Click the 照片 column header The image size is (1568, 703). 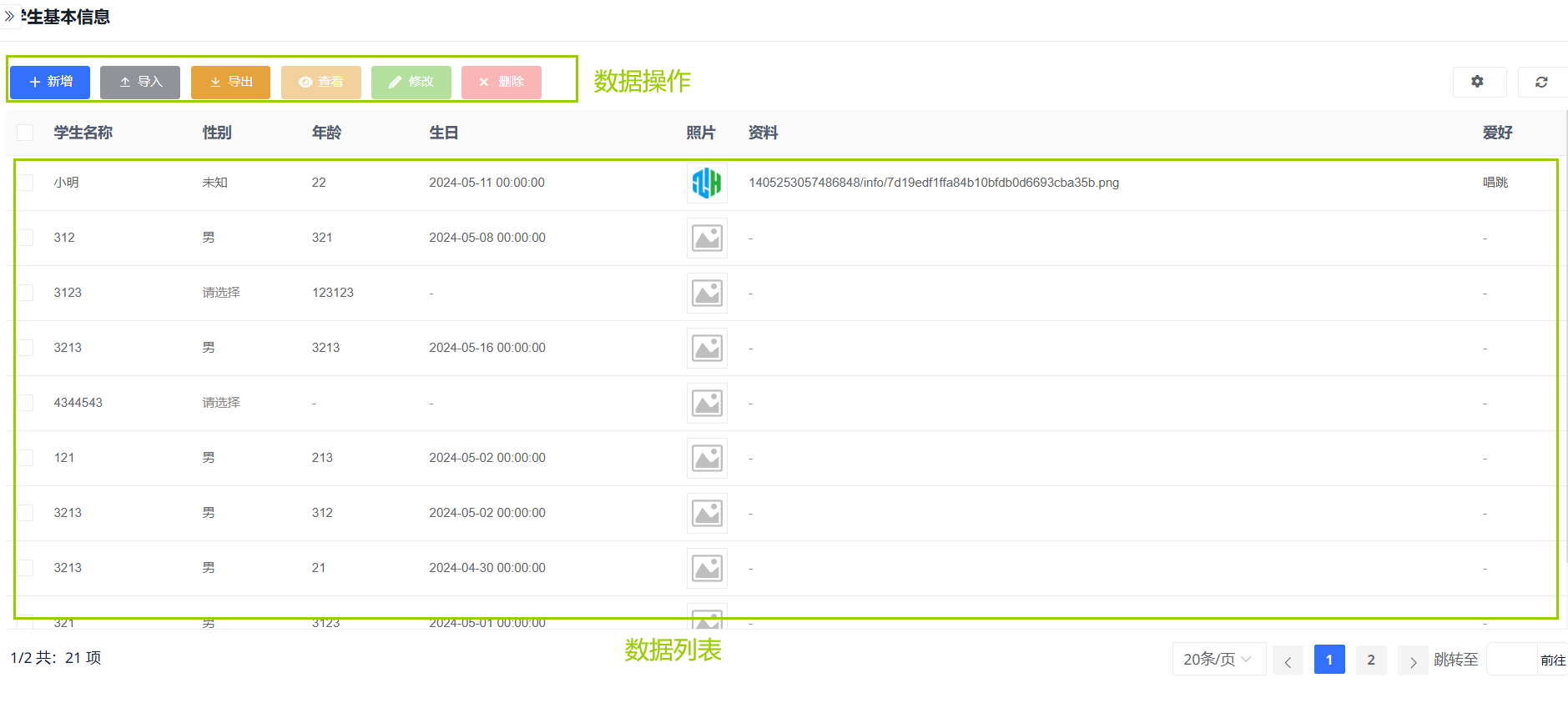click(701, 133)
